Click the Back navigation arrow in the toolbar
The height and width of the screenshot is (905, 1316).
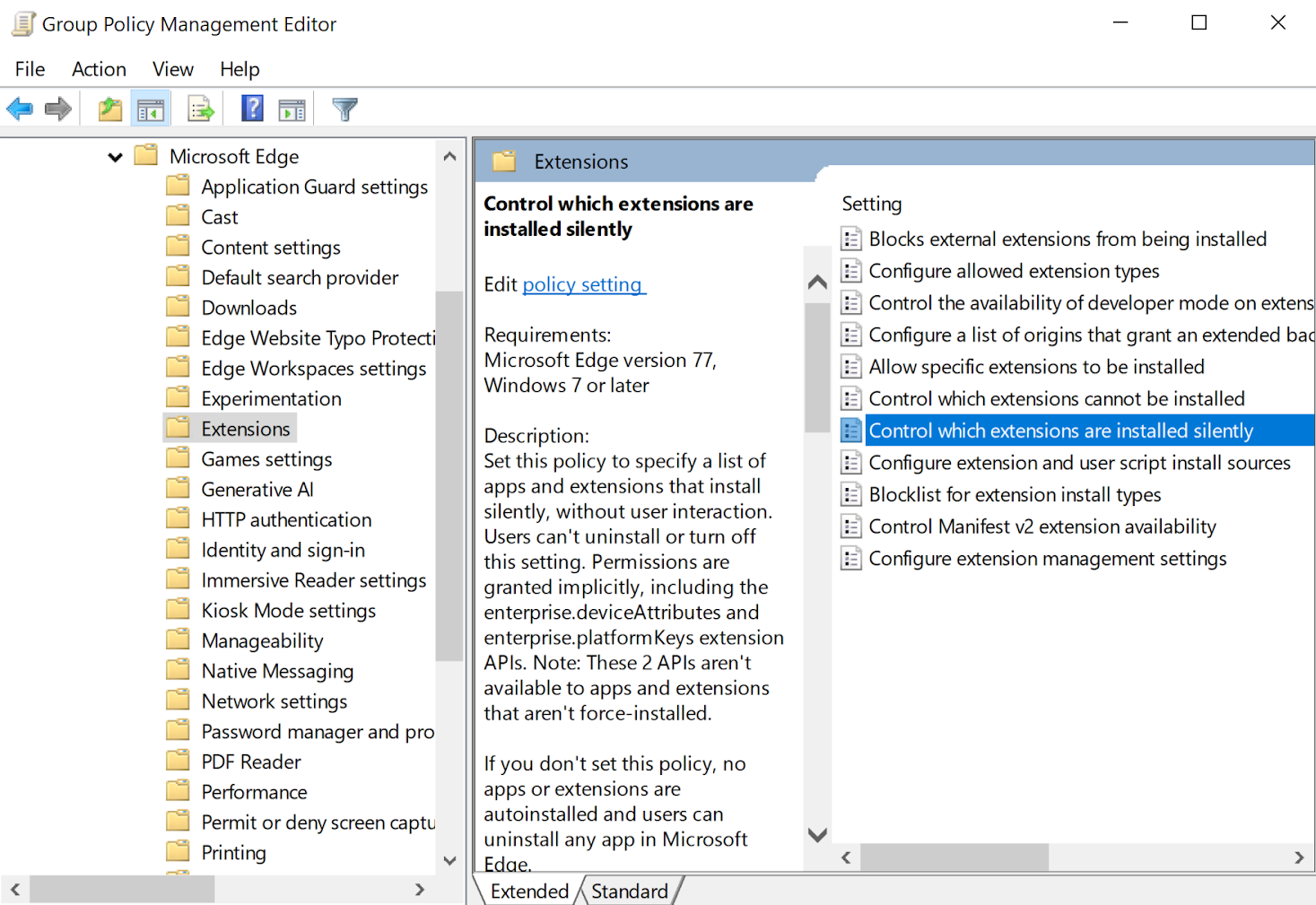pyautogui.click(x=19, y=108)
